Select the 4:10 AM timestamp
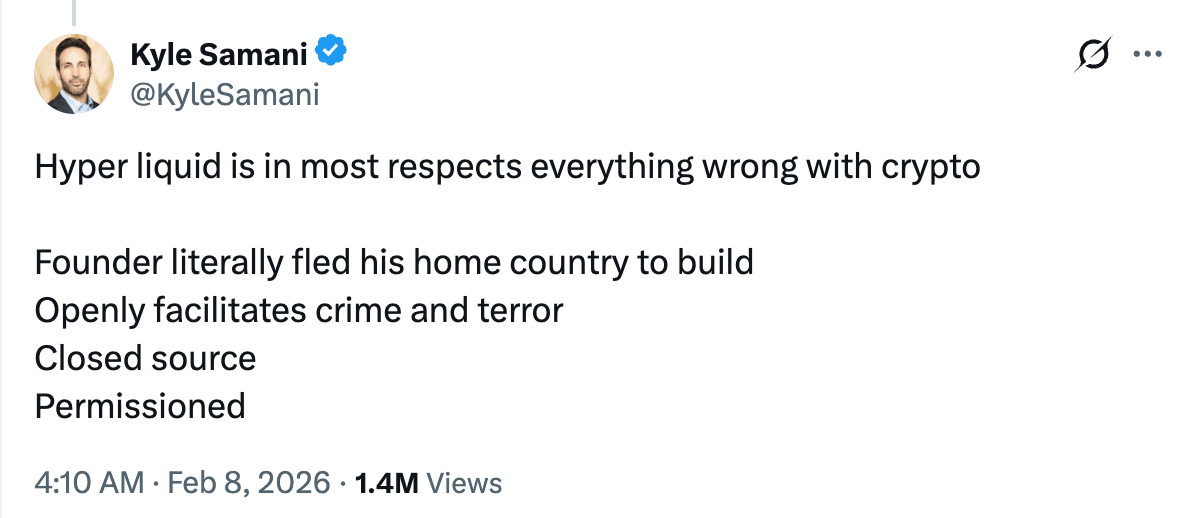This screenshot has width=1194, height=518. click(x=89, y=483)
